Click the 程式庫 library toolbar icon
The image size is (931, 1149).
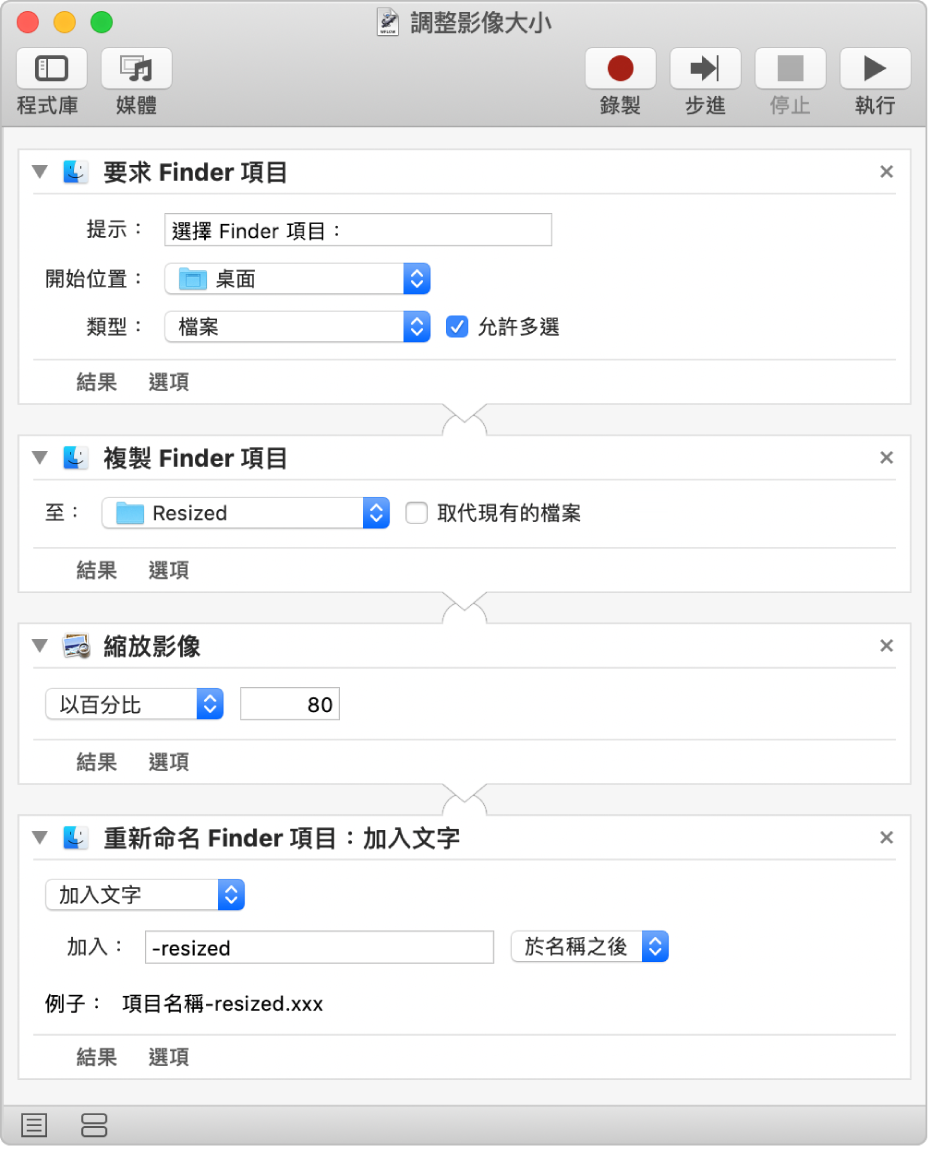51,69
